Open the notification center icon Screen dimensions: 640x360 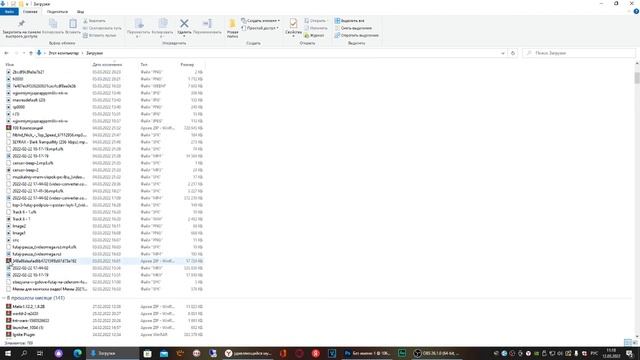tap(629, 353)
